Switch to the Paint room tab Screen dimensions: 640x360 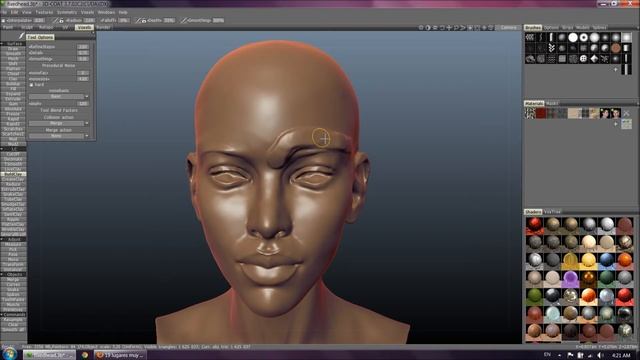tap(8, 27)
